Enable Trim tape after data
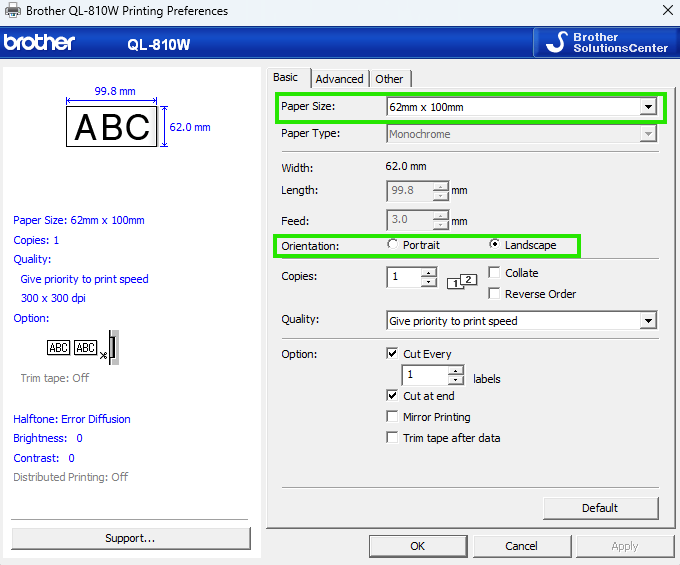 coord(392,438)
